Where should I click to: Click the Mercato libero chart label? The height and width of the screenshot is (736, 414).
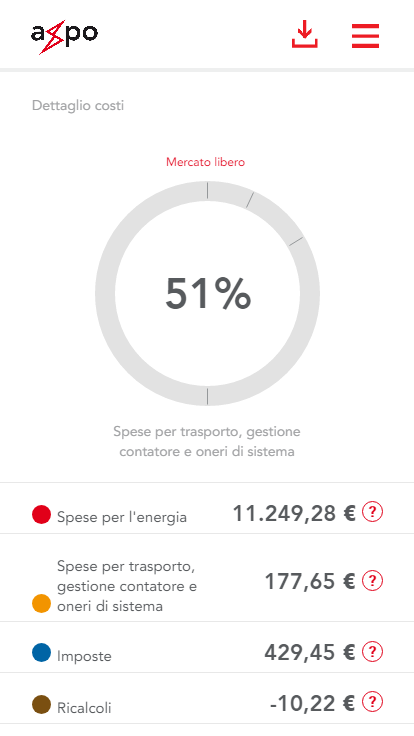[206, 162]
